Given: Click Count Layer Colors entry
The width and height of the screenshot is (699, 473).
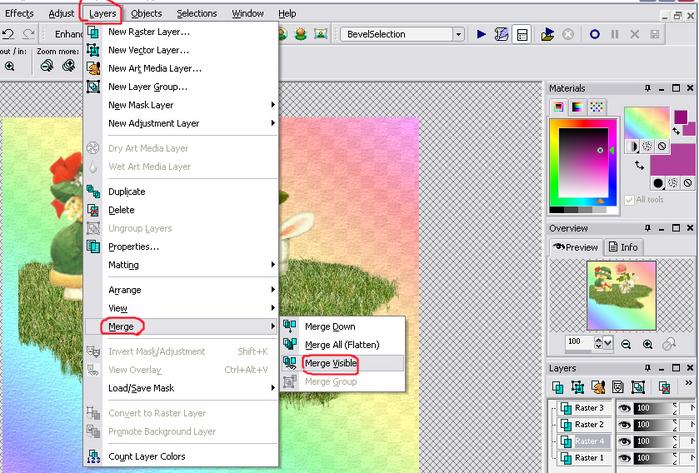Looking at the screenshot, I should (x=181, y=457).
